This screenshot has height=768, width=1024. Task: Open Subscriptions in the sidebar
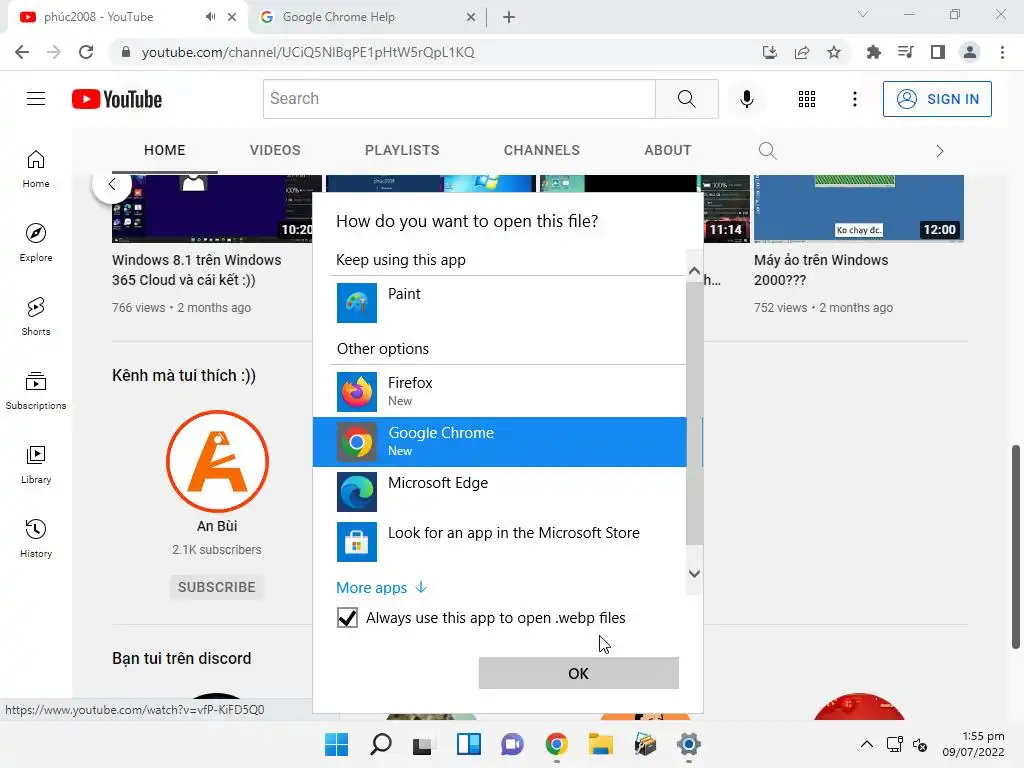tap(36, 391)
